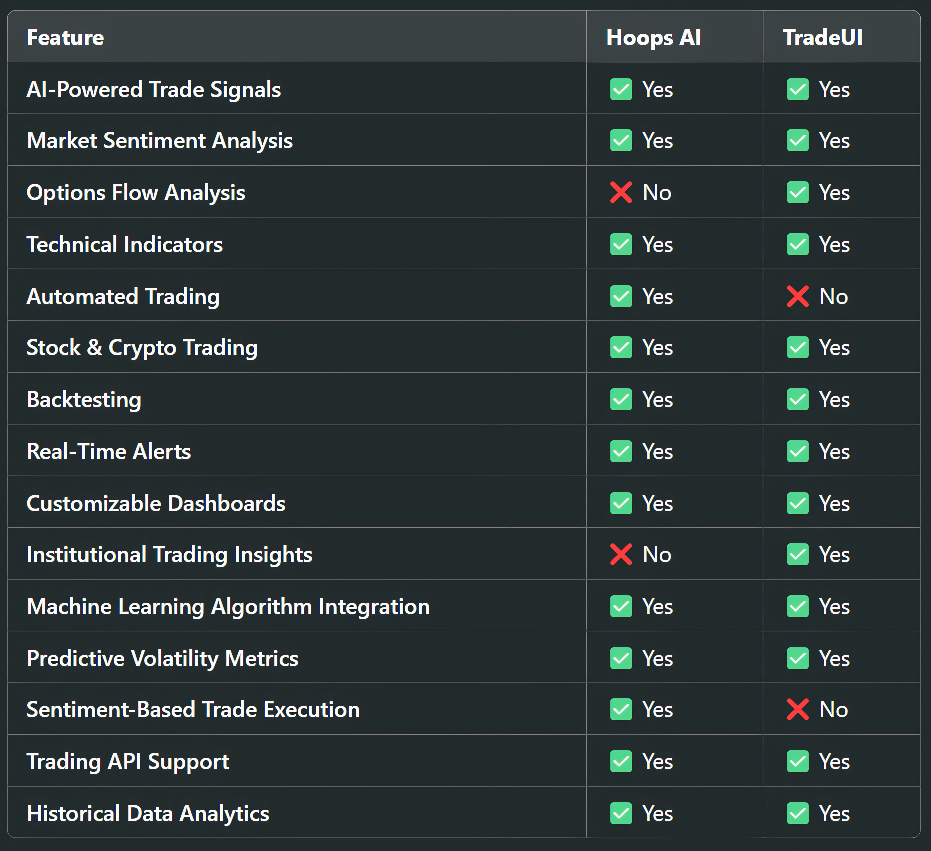This screenshot has height=851, width=931.
Task: Click the TradeUI check icon for Market Sentiment Analysis
Action: coord(798,141)
